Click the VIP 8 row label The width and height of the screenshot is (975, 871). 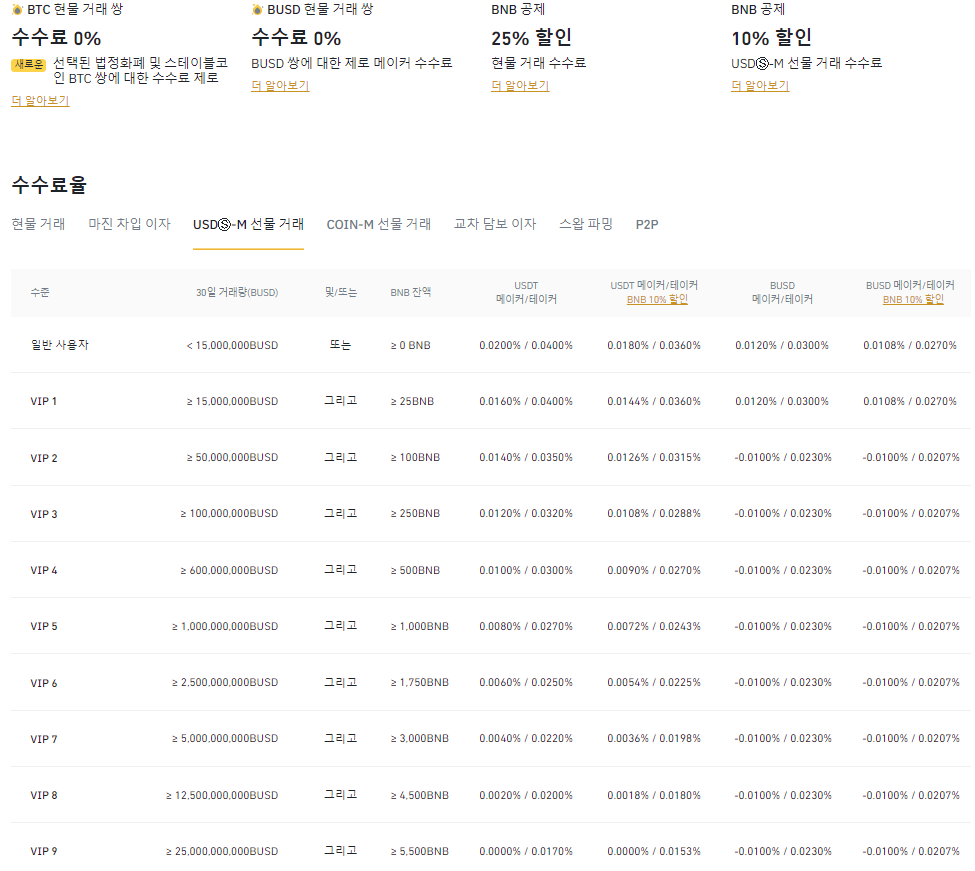[x=44, y=796]
